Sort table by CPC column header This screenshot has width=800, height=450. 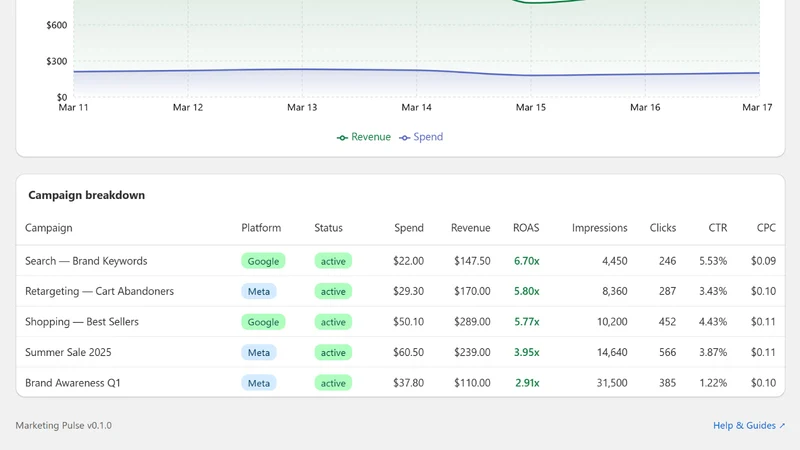[766, 228]
